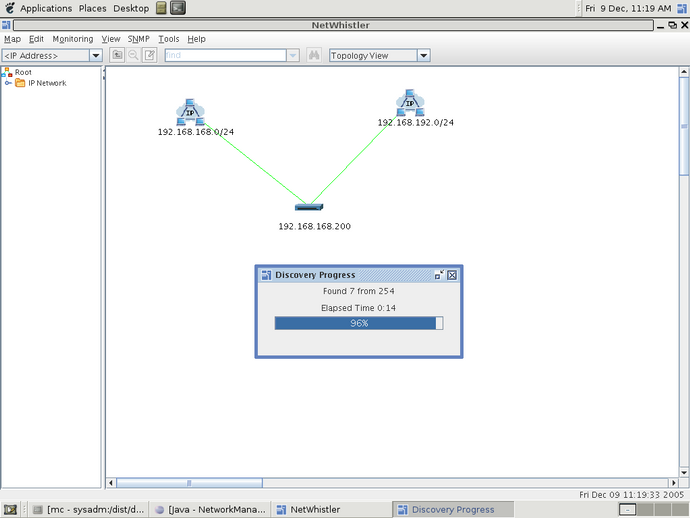Open the Map menu
This screenshot has width=690, height=518.
pos(12,39)
